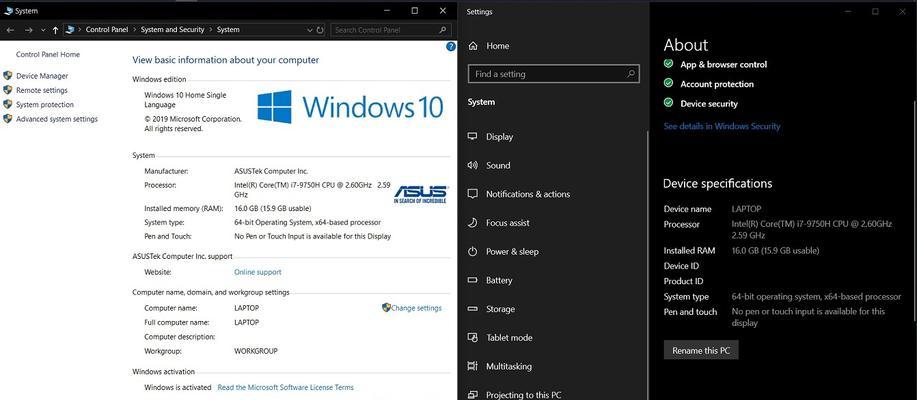Click the Forward arrow in Control Panel
Screen dimensions: 917x400
coord(28,30)
